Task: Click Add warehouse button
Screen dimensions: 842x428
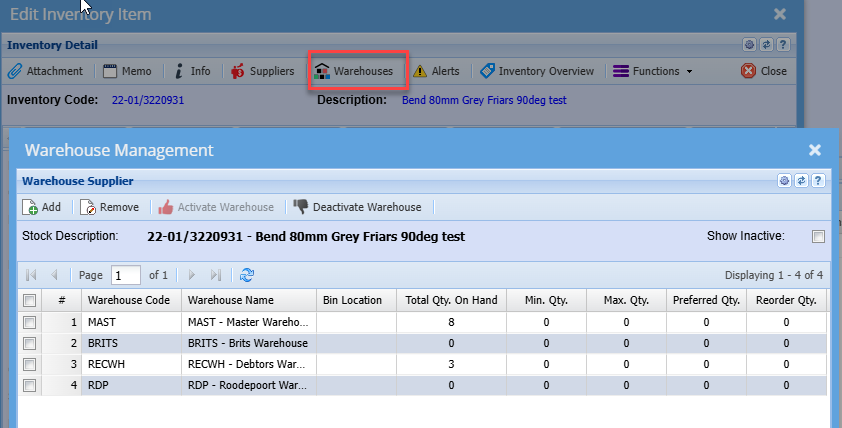Action: point(42,207)
